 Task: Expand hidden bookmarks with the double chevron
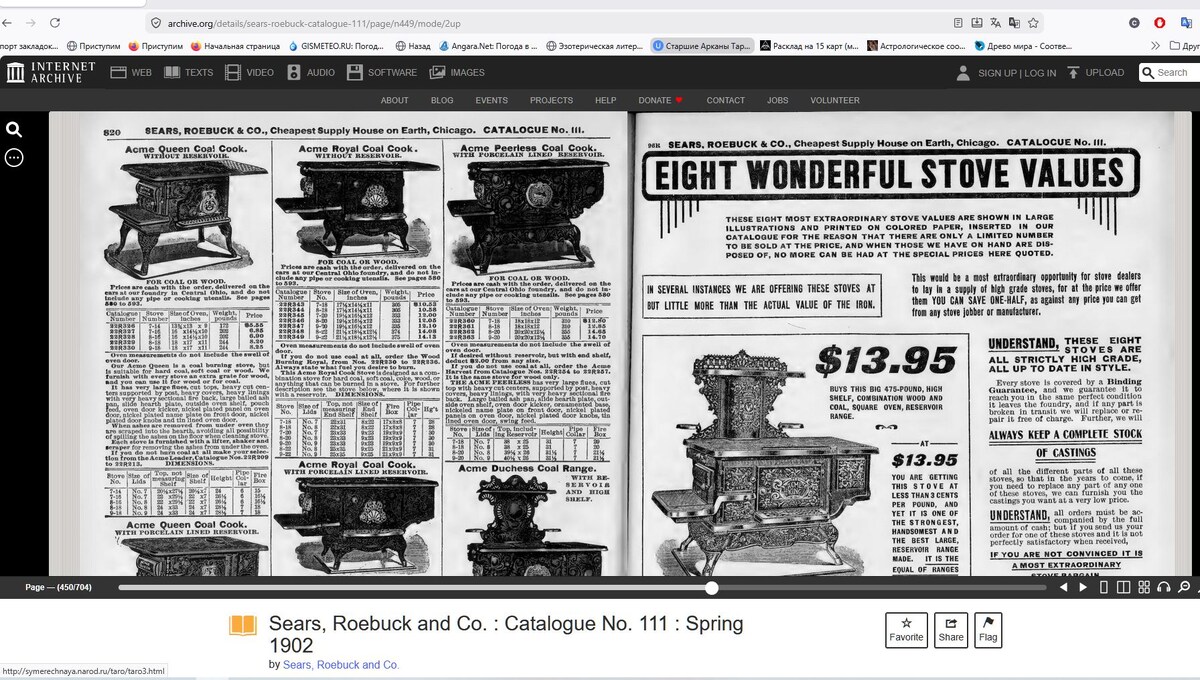point(1156,46)
